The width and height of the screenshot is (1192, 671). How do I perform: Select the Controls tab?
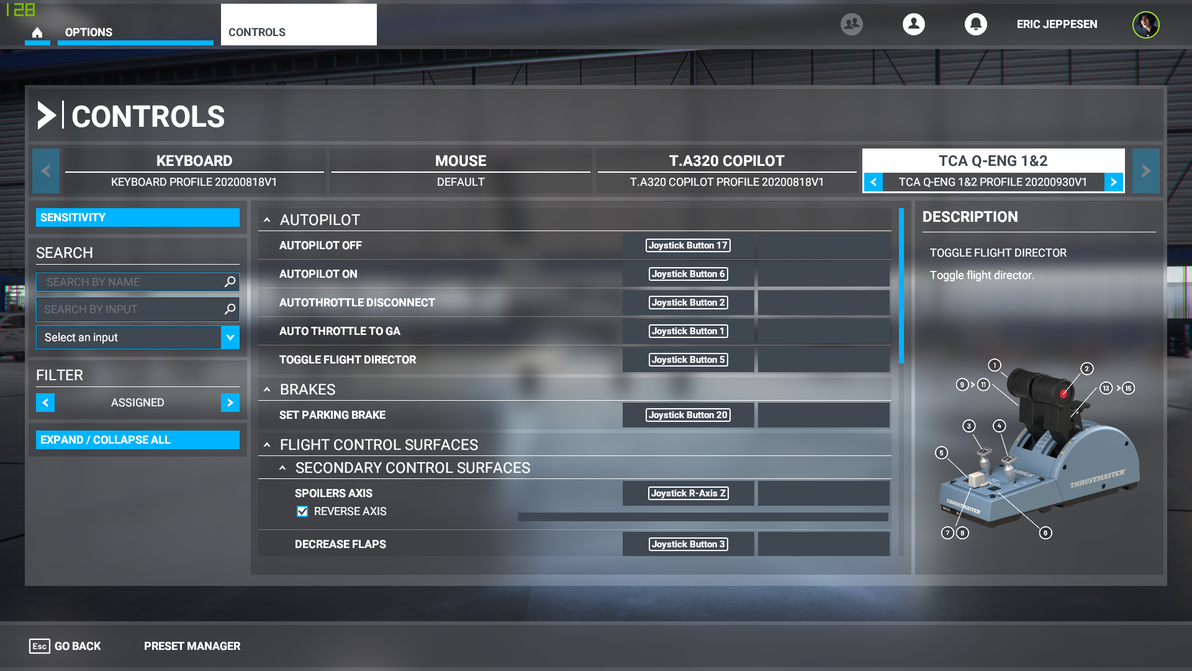[x=298, y=25]
